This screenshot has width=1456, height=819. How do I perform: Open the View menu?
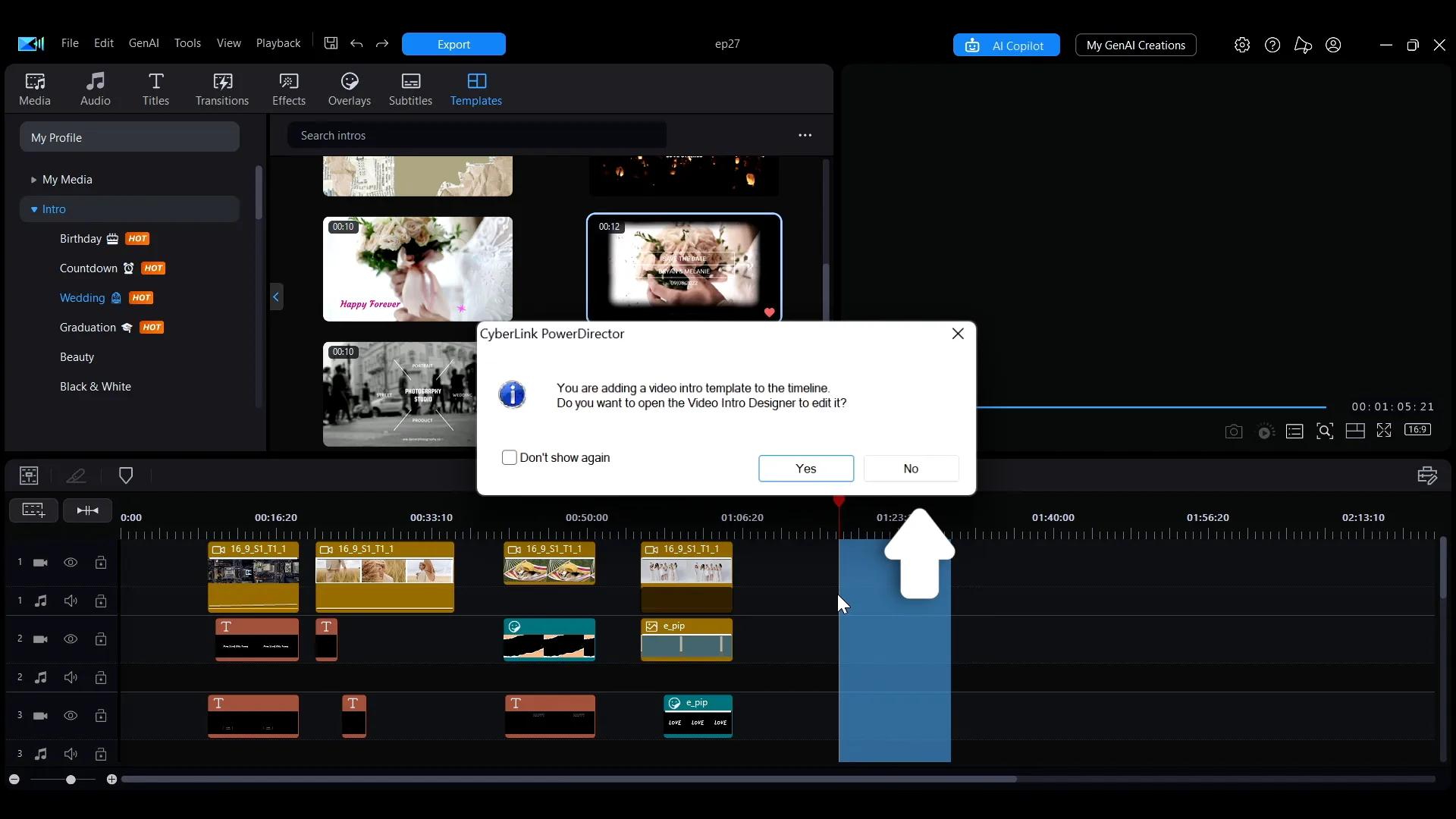pos(229,43)
